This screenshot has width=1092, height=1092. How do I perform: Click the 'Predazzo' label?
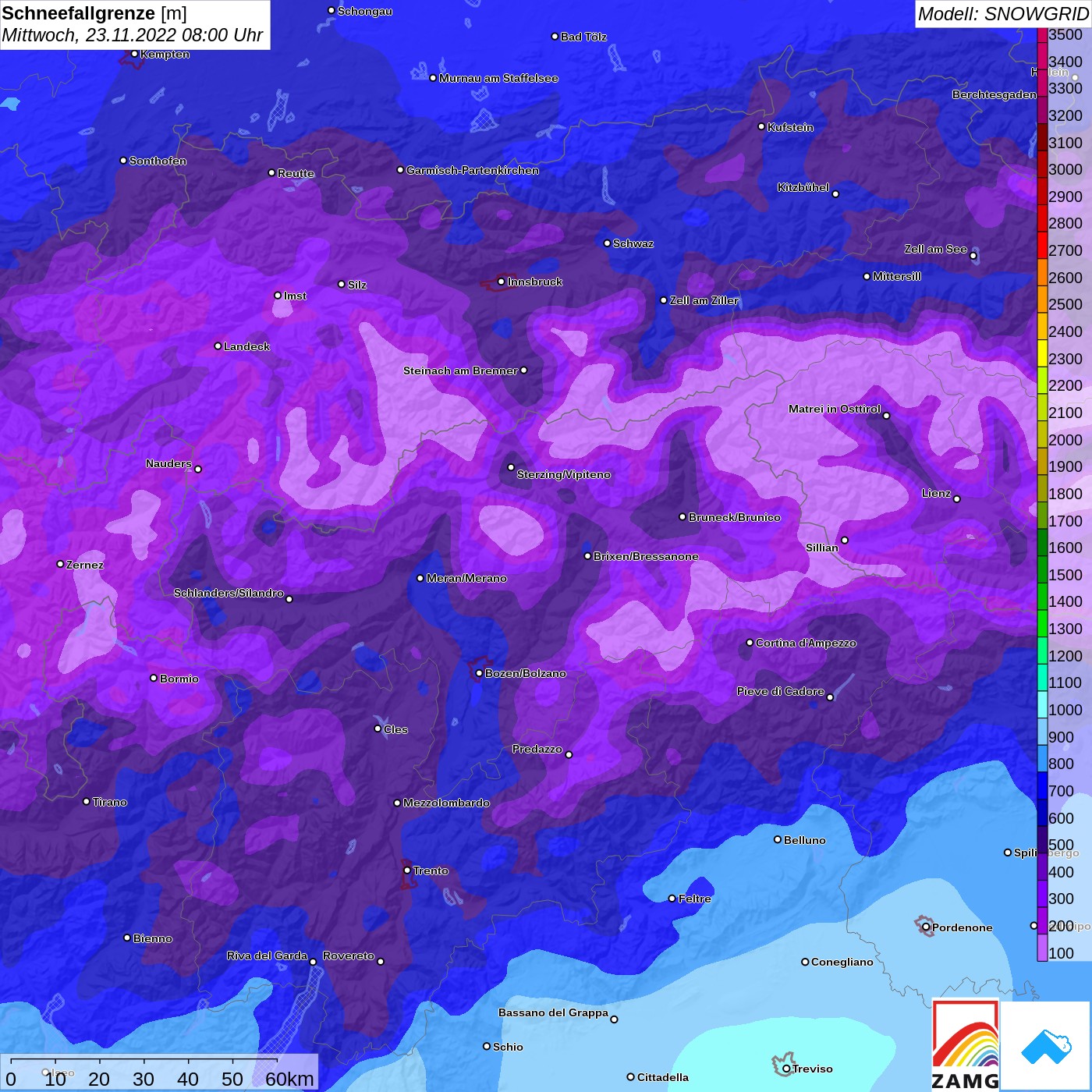pos(537,749)
